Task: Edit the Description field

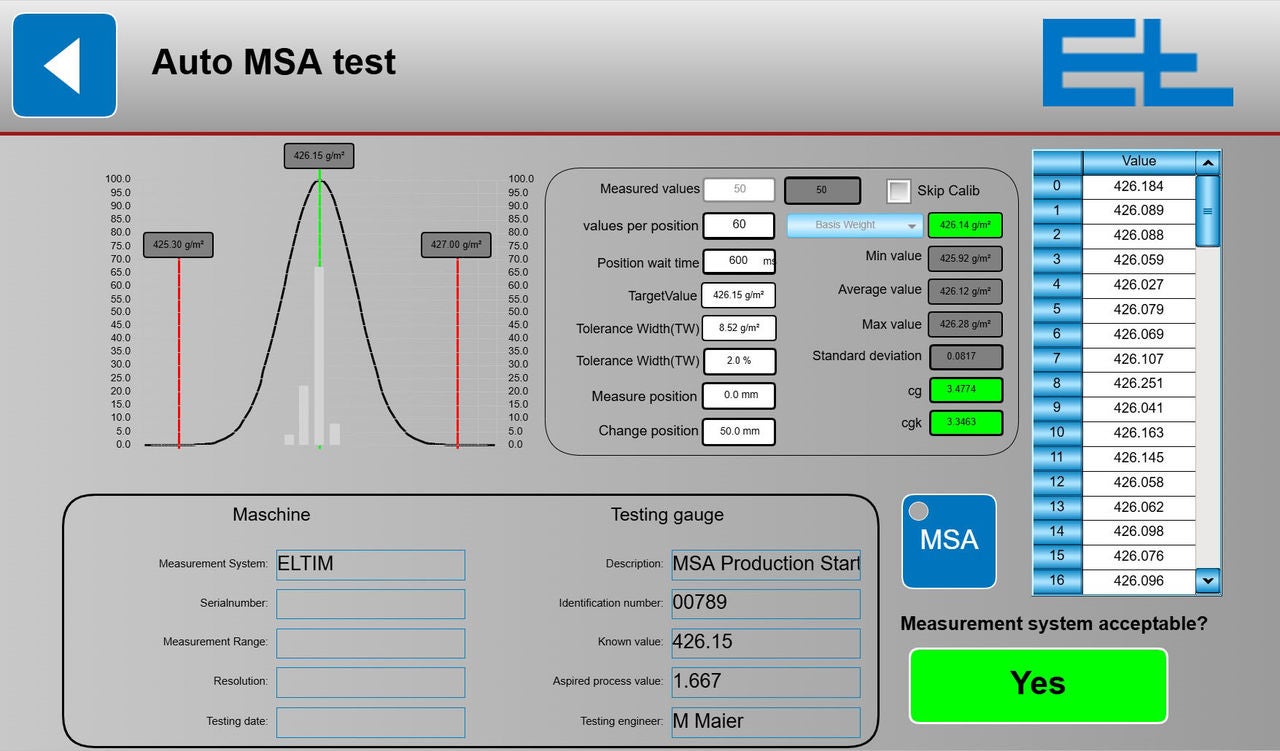Action: tap(766, 564)
